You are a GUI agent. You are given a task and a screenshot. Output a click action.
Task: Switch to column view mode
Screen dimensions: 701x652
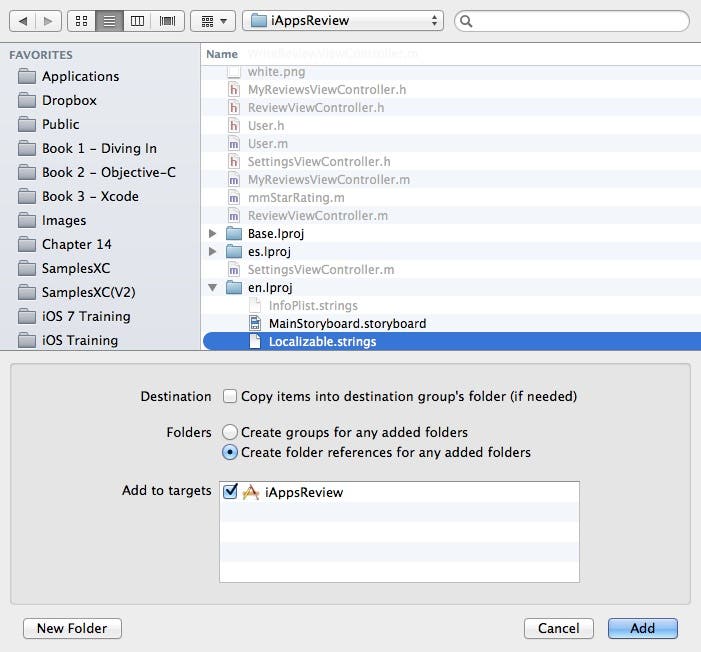138,20
